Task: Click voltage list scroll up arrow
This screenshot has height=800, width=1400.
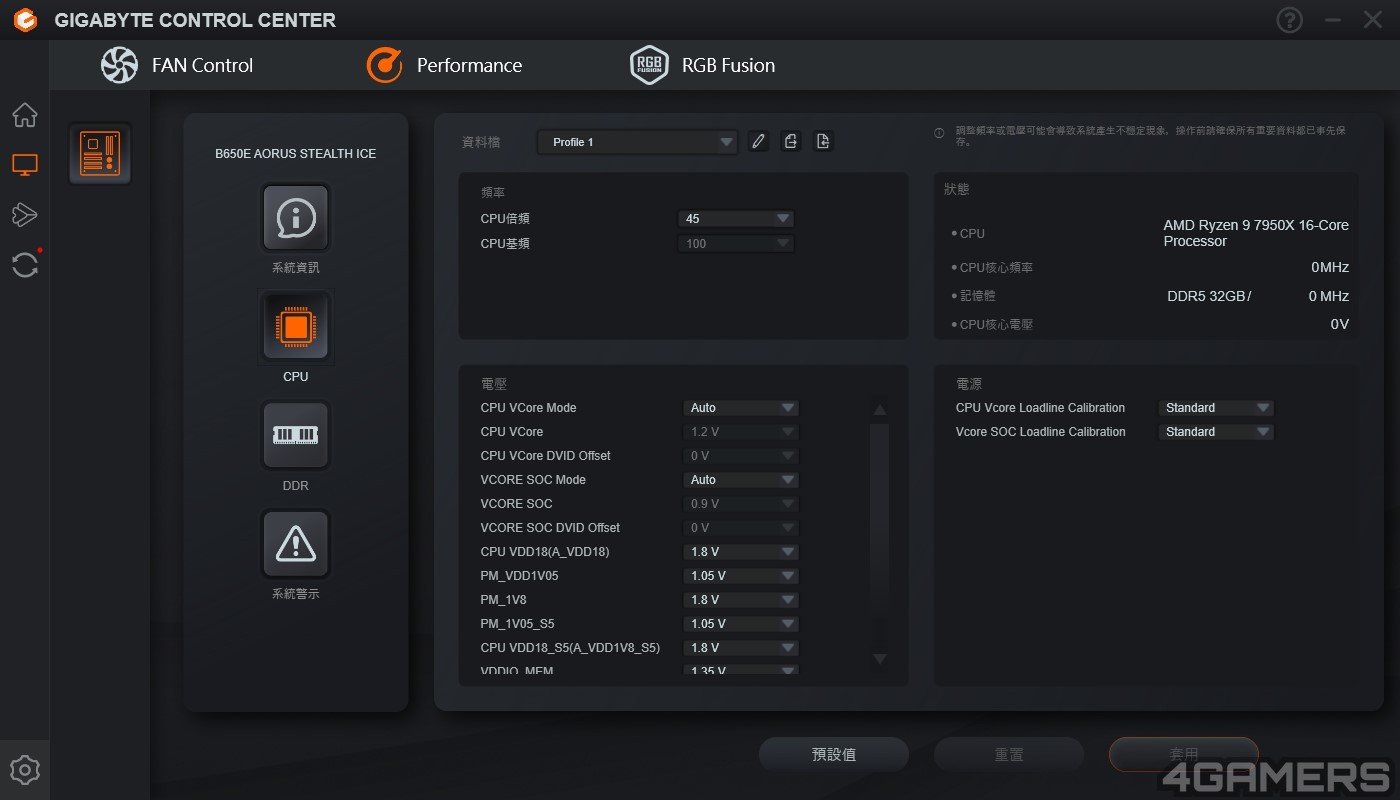Action: point(880,410)
